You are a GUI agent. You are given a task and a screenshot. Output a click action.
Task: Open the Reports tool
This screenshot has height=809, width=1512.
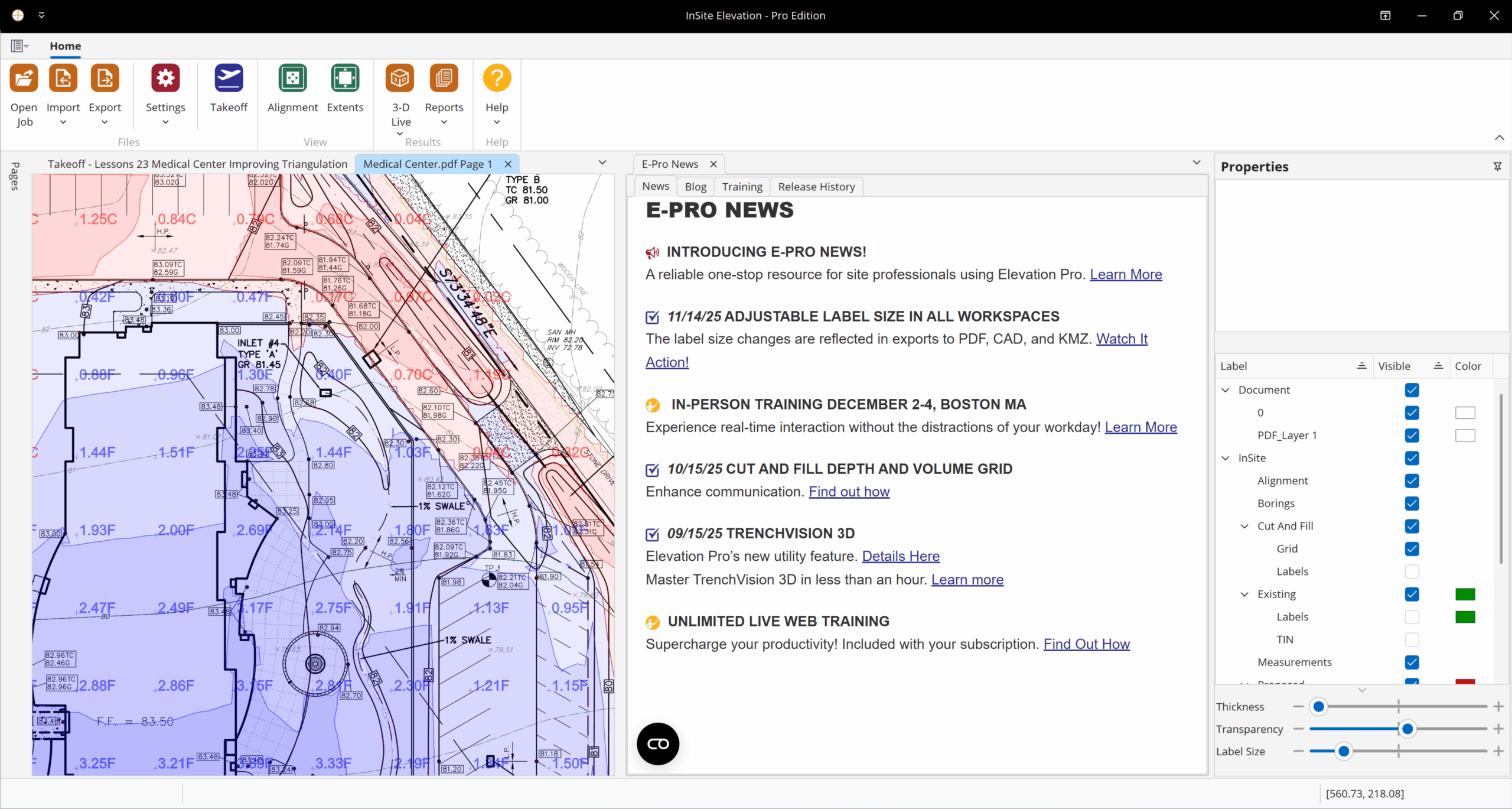point(444,77)
